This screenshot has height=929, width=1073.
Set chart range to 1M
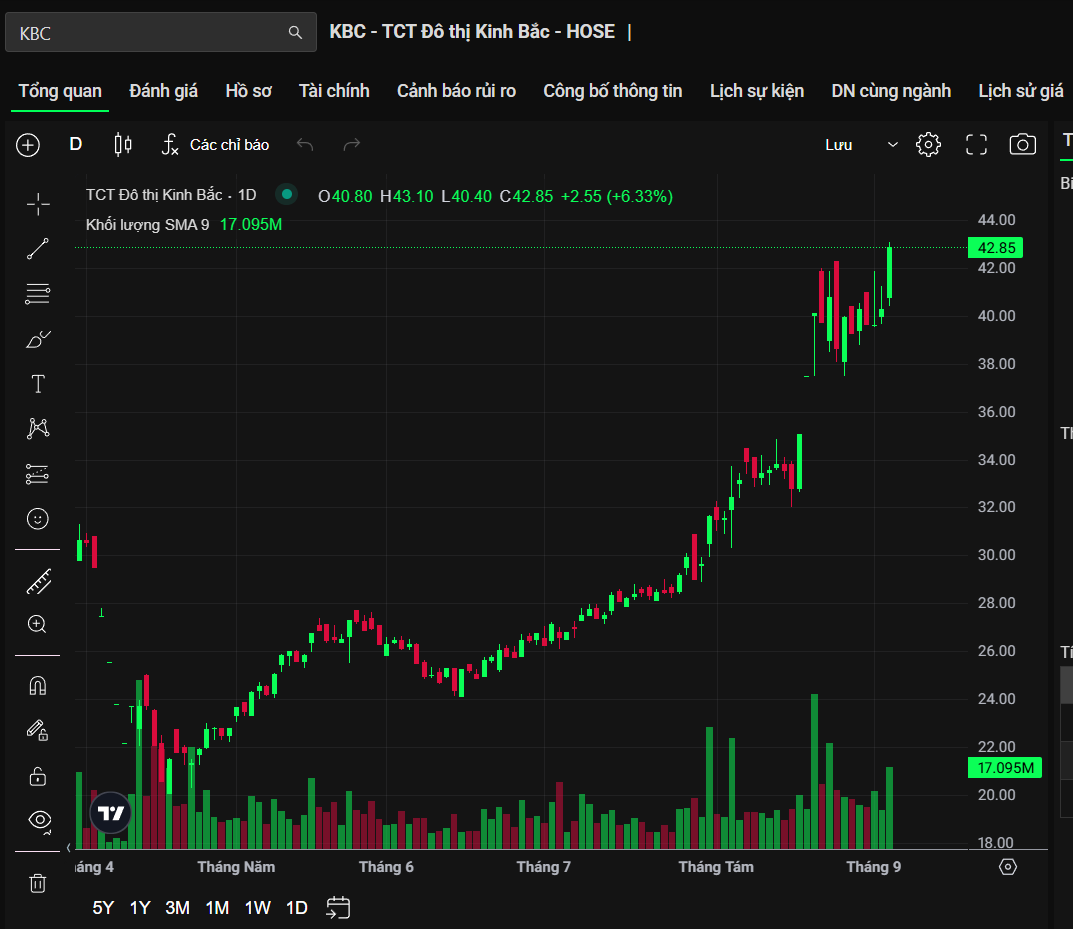click(218, 908)
